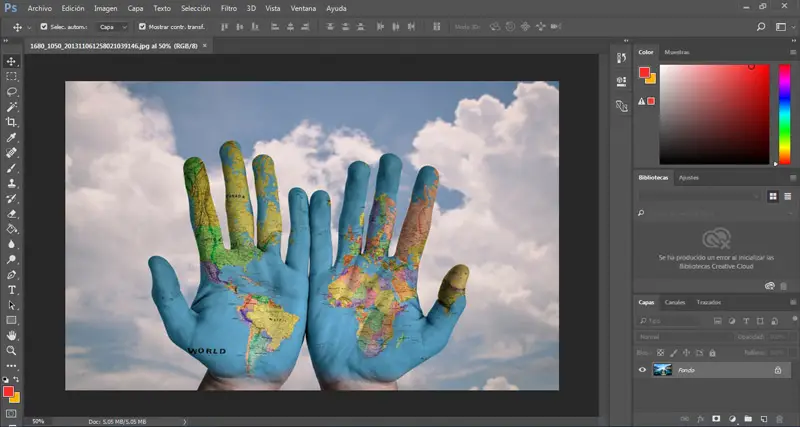The image size is (800, 427).
Task: Select the Move tool in the toolbox
Action: [12, 61]
